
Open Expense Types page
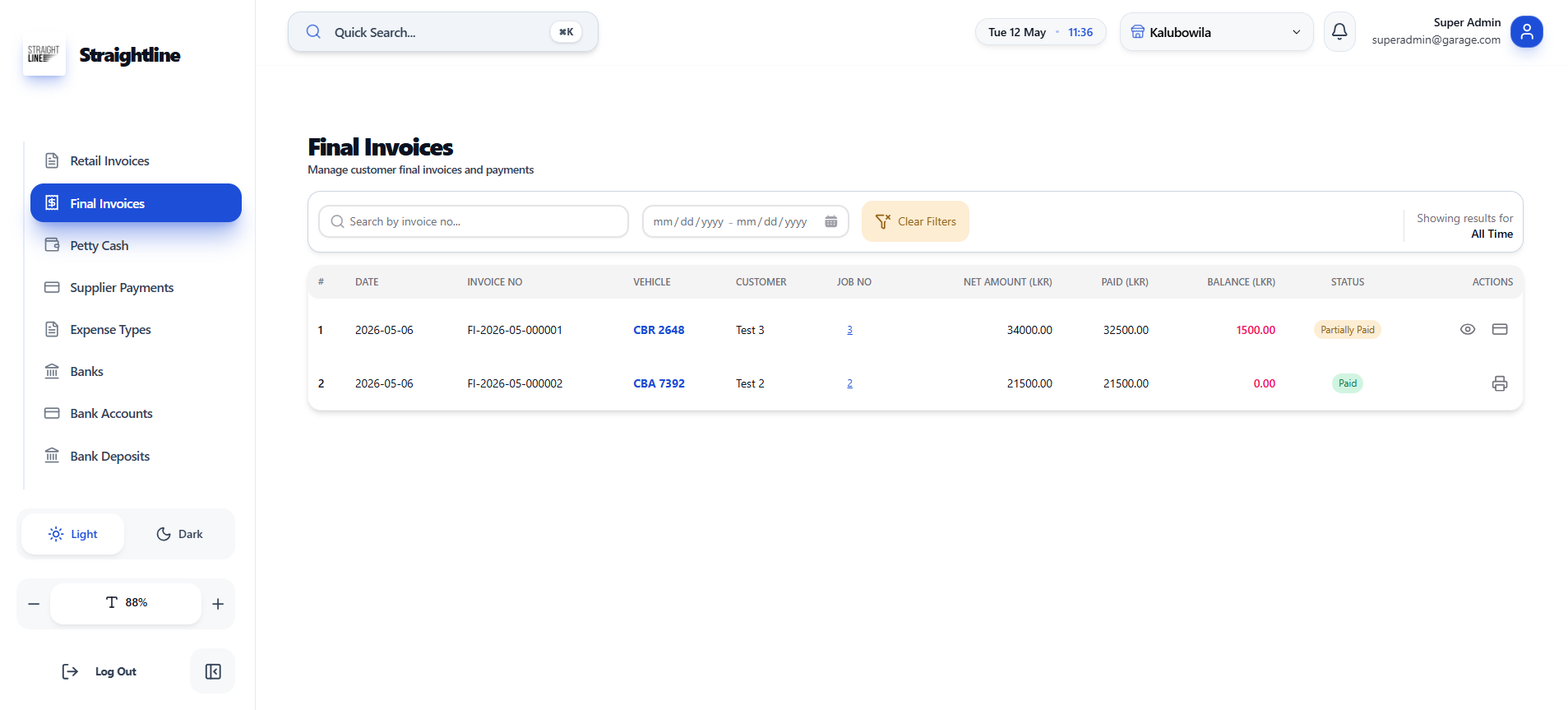click(136, 329)
